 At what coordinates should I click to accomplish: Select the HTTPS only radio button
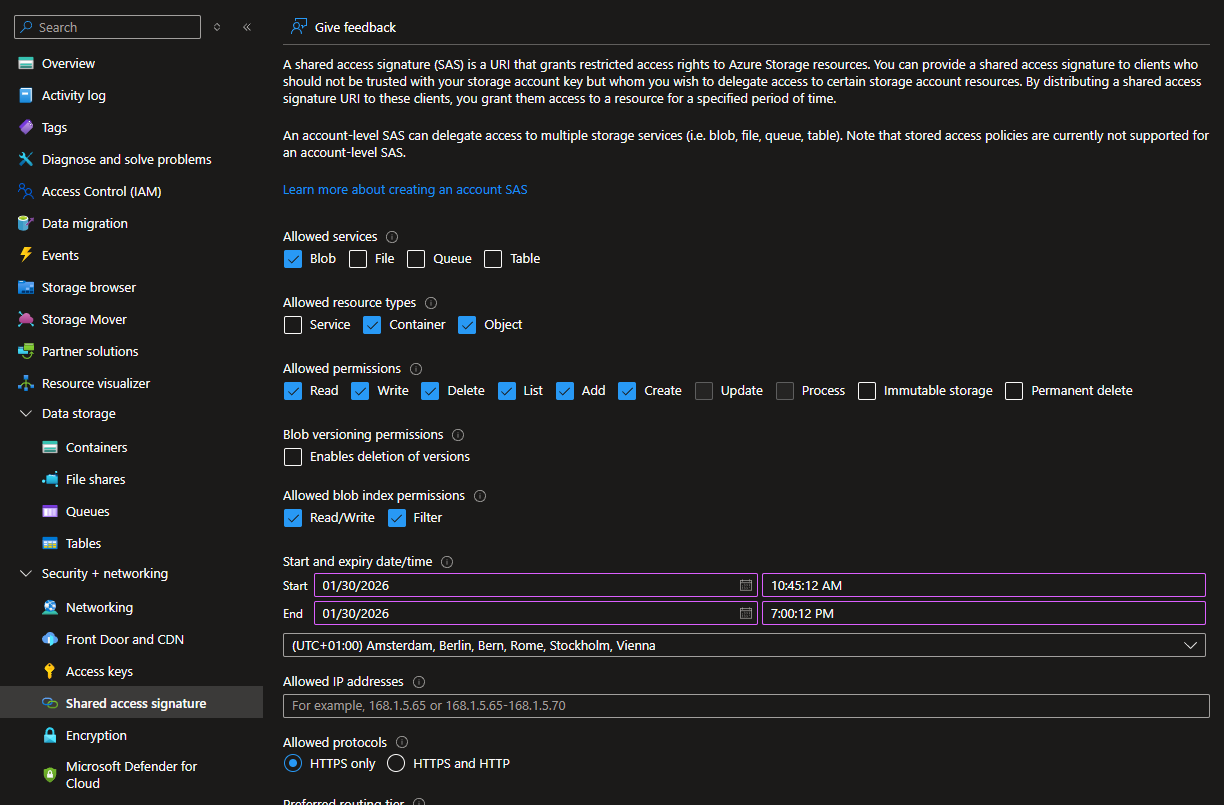tap(293, 764)
